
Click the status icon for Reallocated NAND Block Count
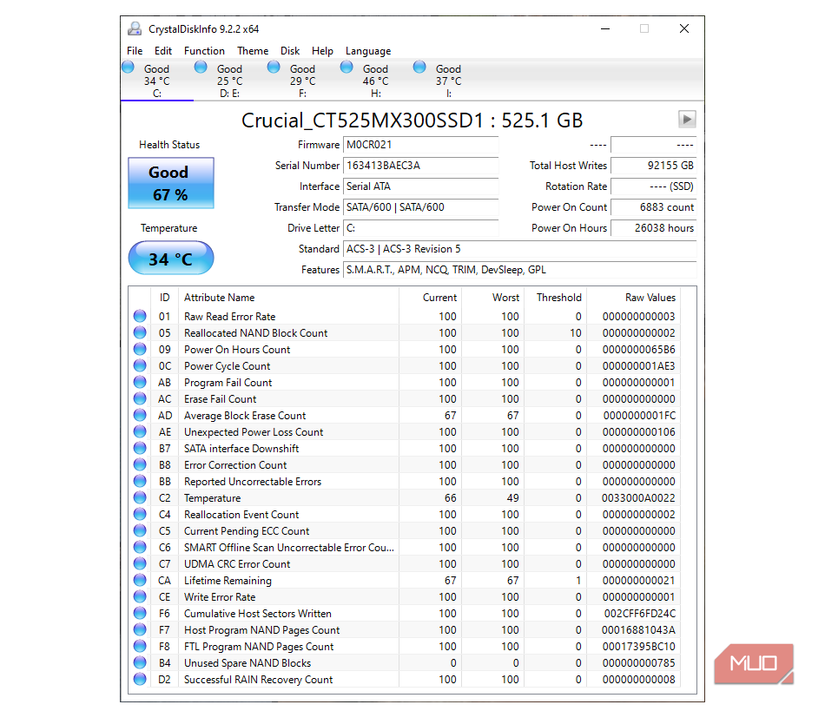140,332
